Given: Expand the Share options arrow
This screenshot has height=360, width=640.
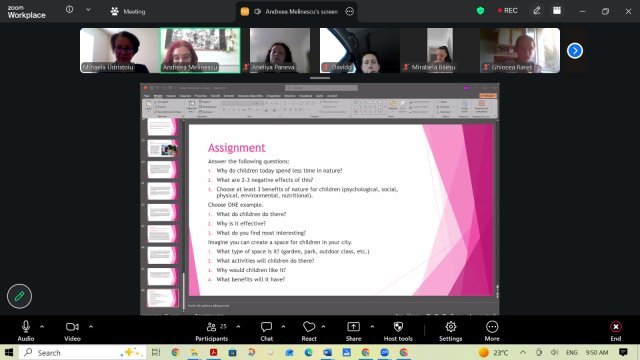Looking at the screenshot, I should [x=372, y=327].
